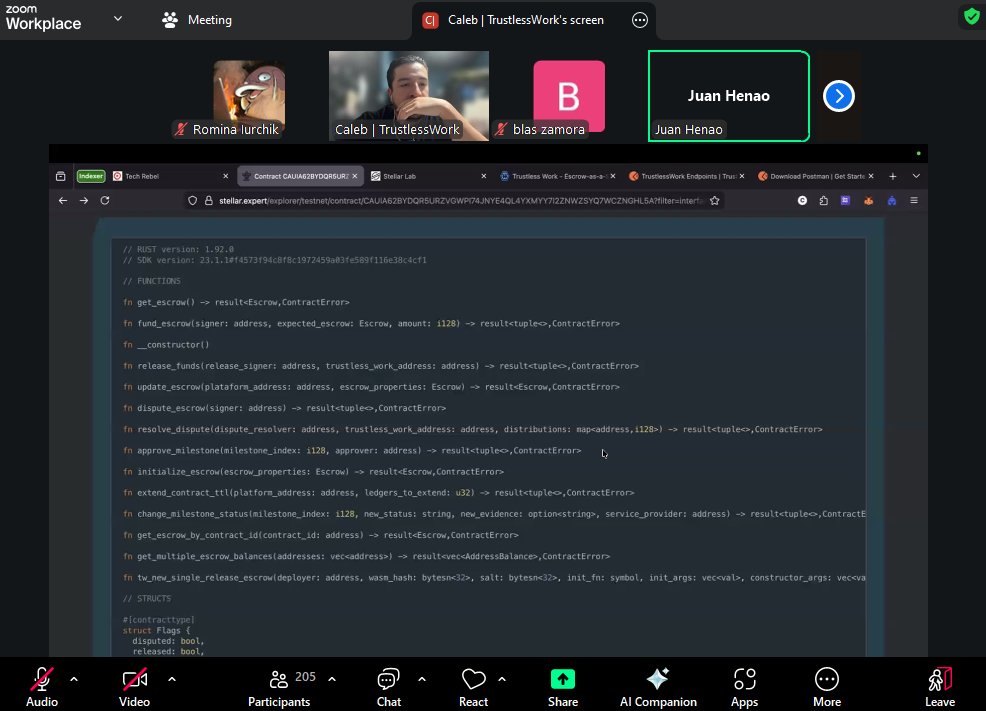Click the green Share screen button
Screen dimensions: 986x711
(563, 686)
